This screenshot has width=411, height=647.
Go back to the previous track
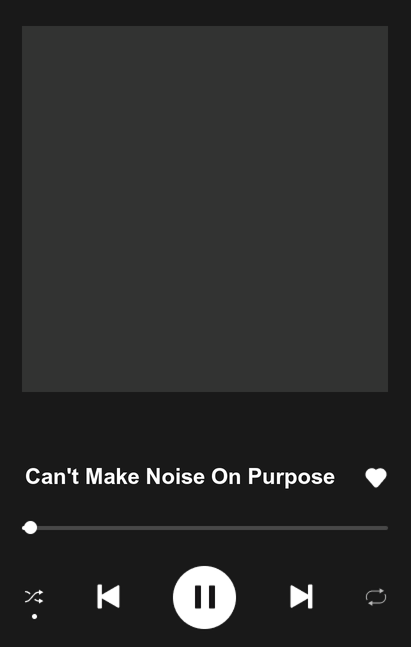coord(109,596)
